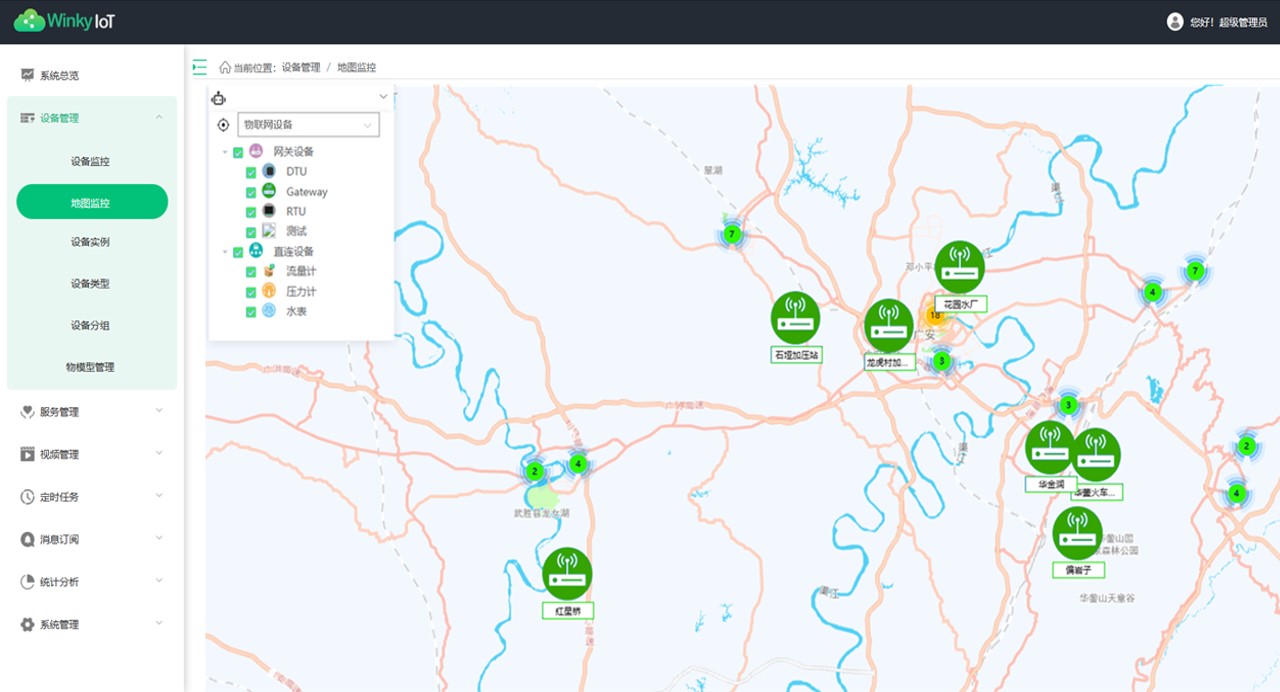Open the 设备分组 submenu item

pos(91,326)
